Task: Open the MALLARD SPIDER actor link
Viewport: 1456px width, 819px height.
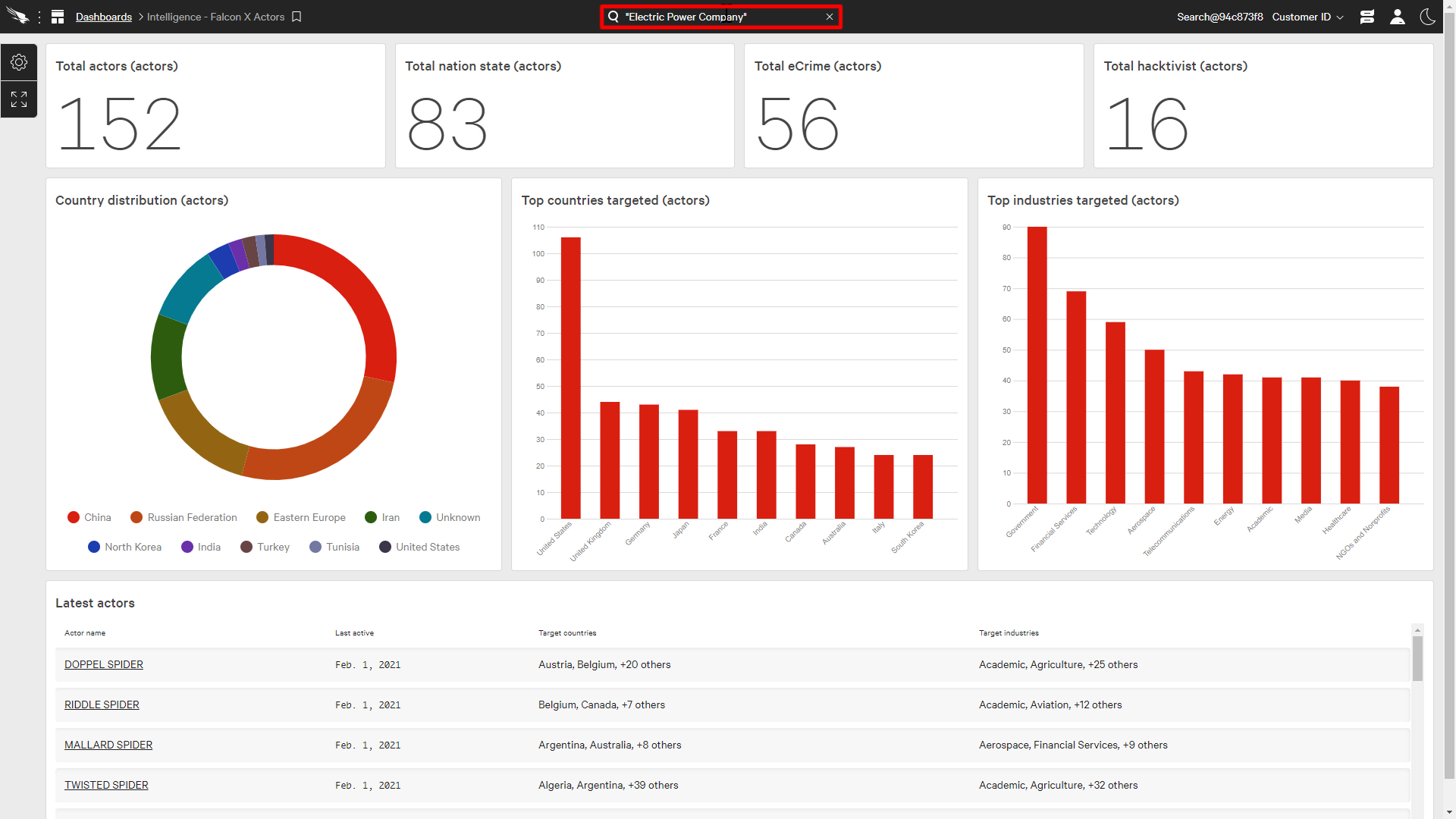Action: (x=108, y=745)
